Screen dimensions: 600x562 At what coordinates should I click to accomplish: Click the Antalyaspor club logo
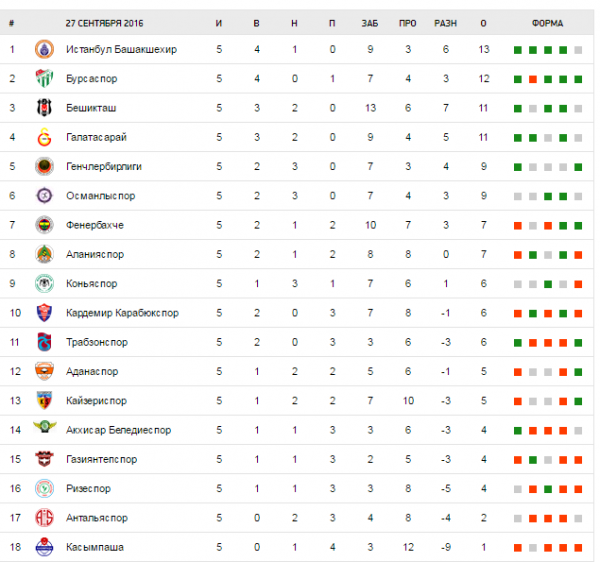(x=43, y=518)
